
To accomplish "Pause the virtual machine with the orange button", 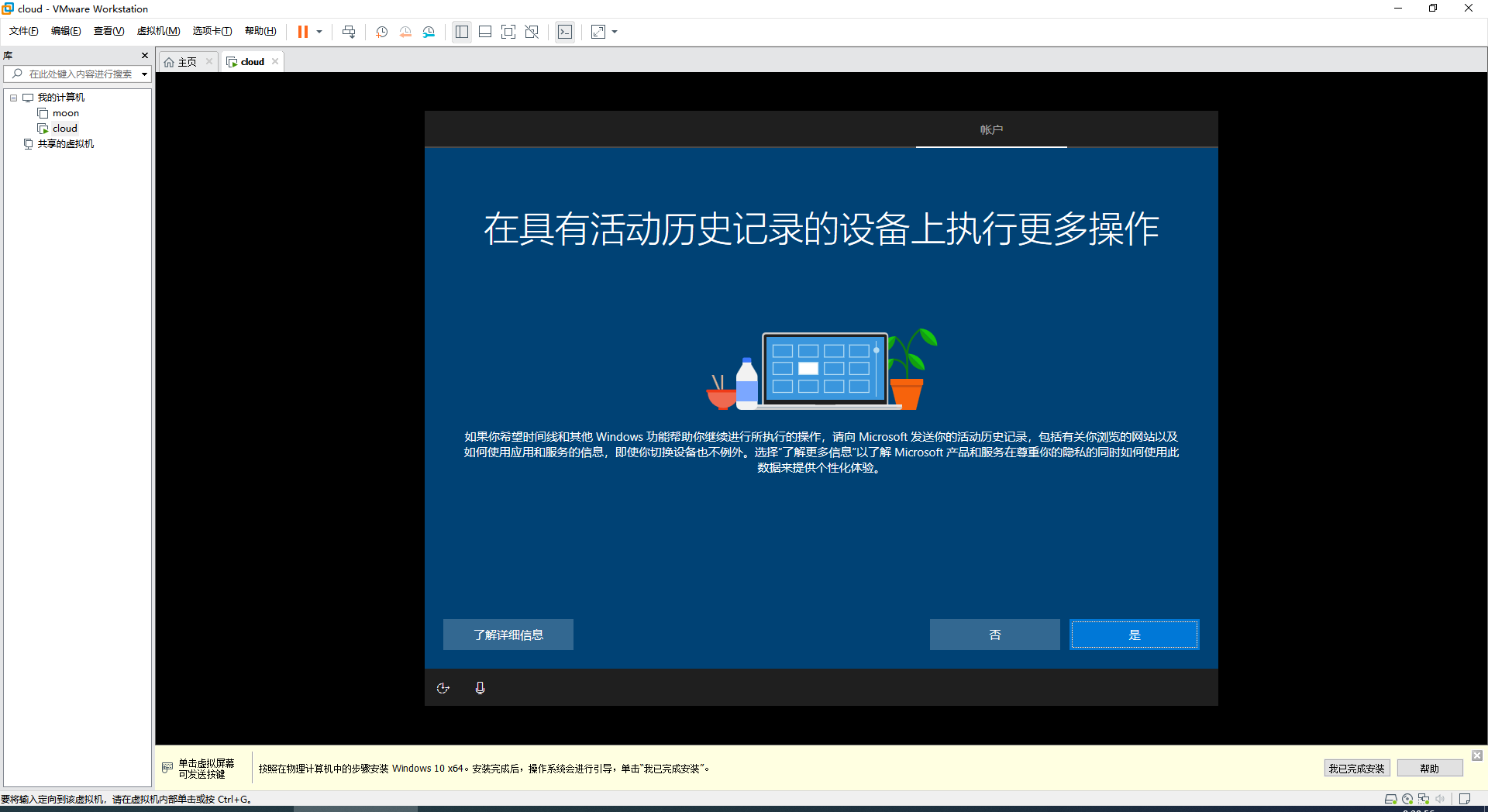I will pos(303,32).
